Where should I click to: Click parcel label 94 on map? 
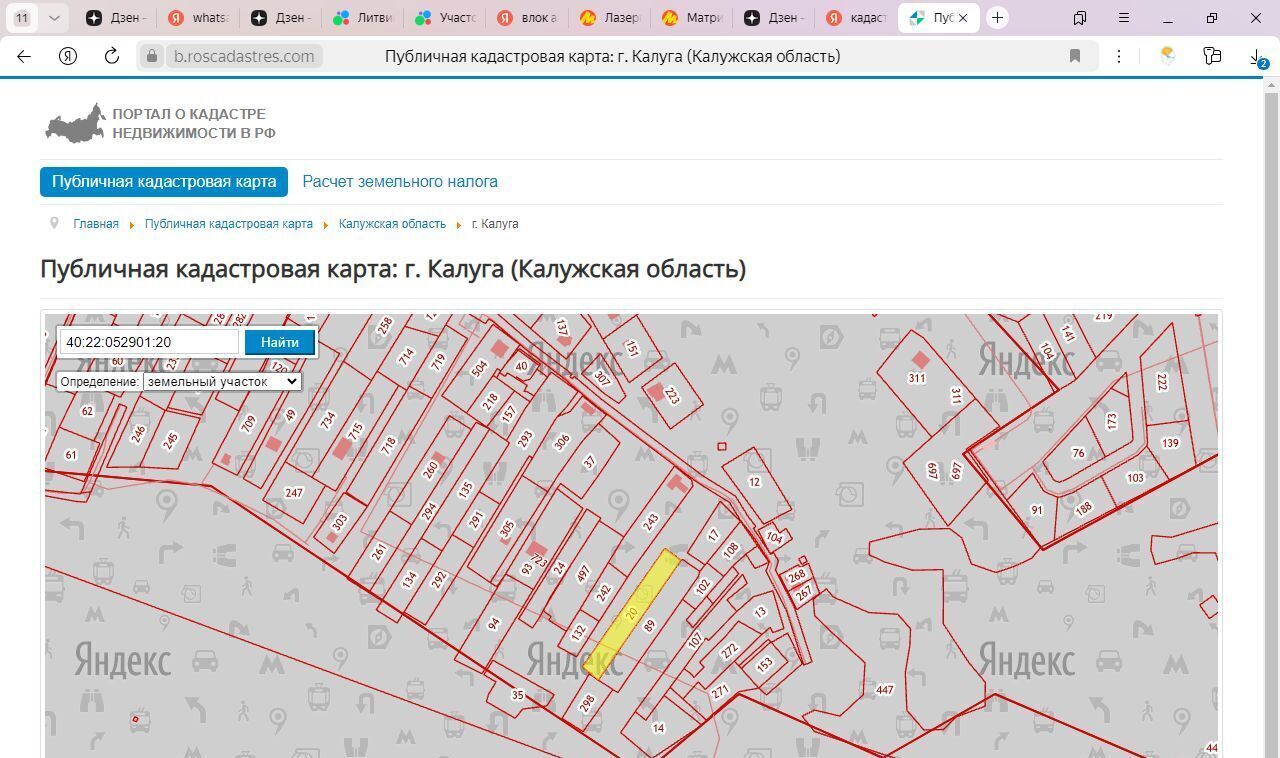tap(493, 624)
